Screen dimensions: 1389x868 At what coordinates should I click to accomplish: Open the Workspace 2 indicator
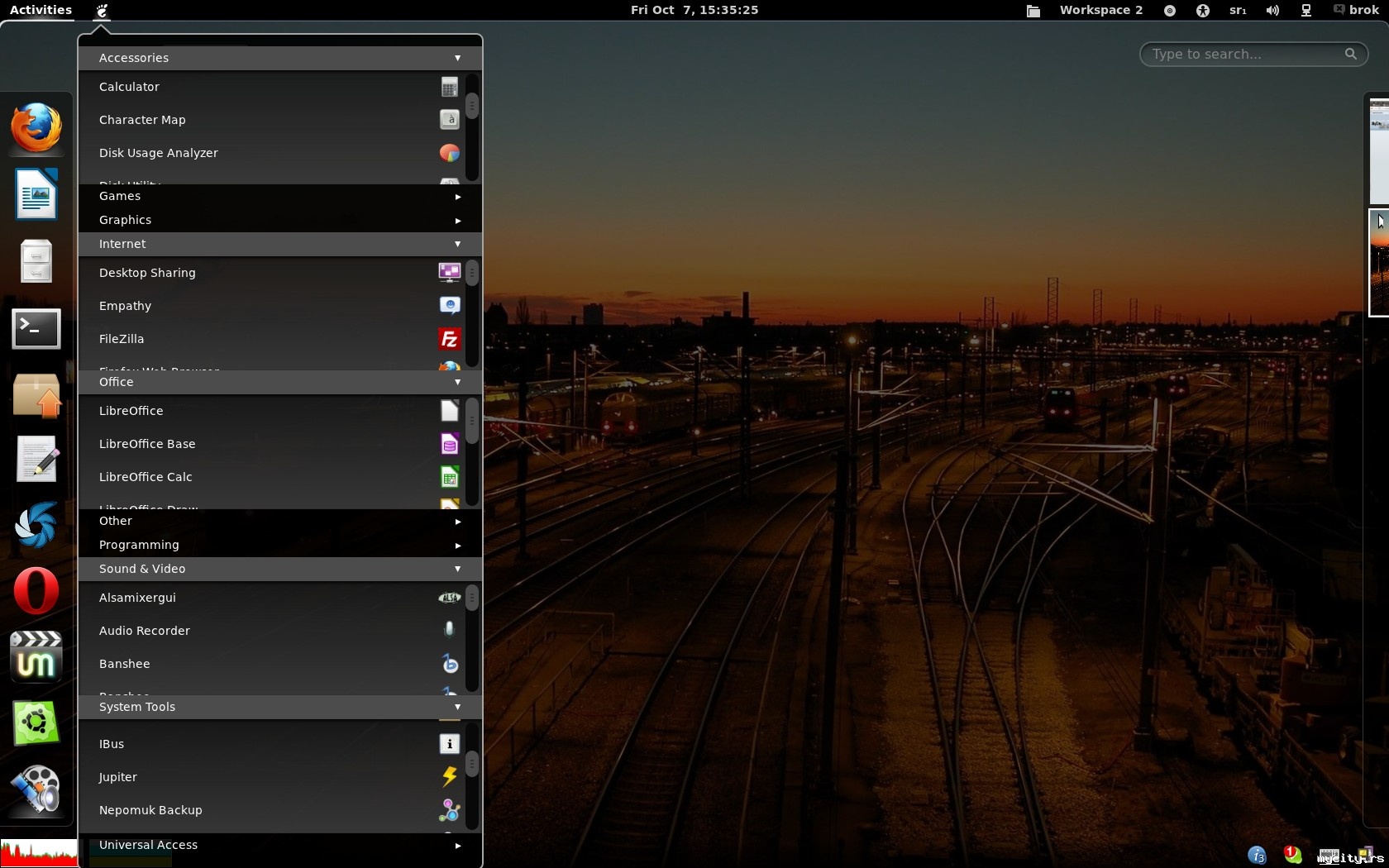[x=1101, y=10]
